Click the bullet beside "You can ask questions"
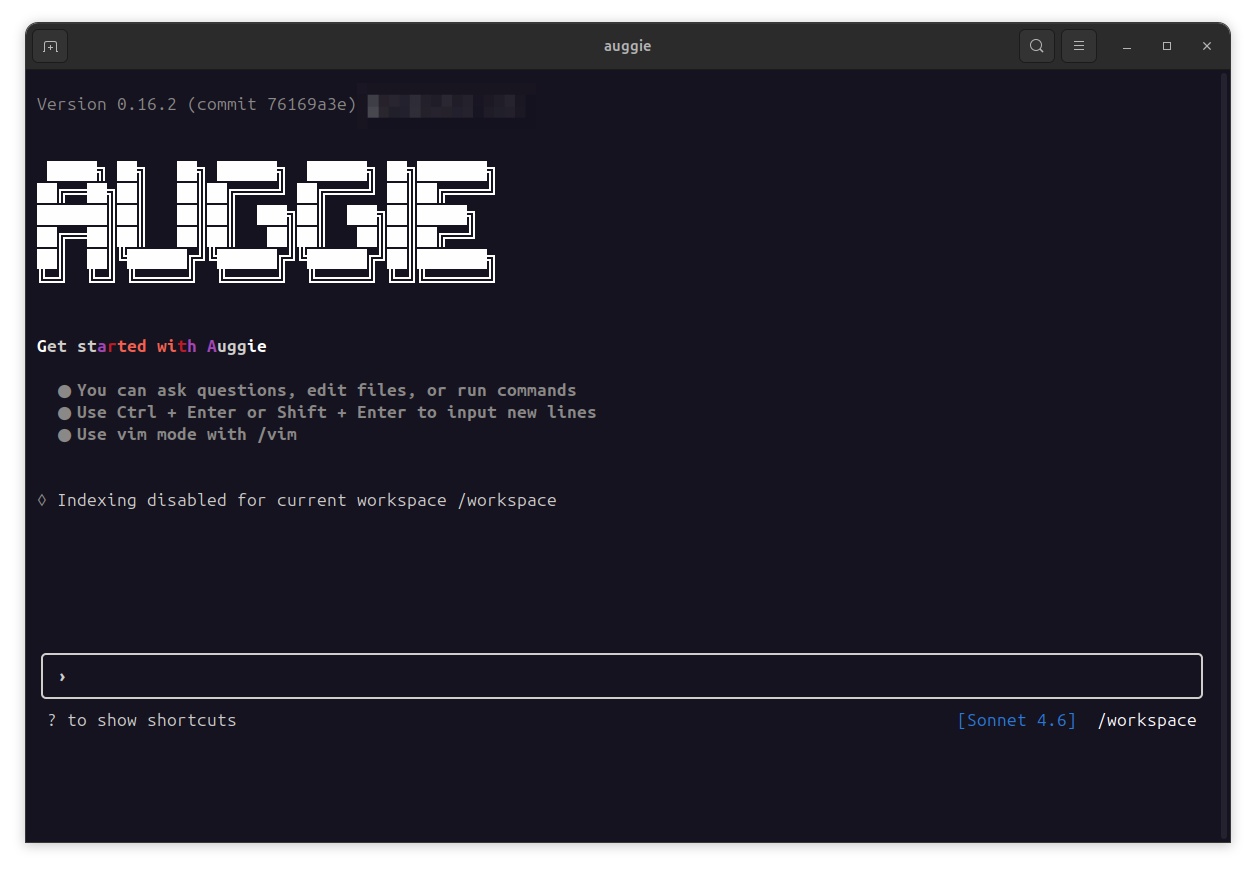This screenshot has height=871, width=1256. [x=63, y=390]
